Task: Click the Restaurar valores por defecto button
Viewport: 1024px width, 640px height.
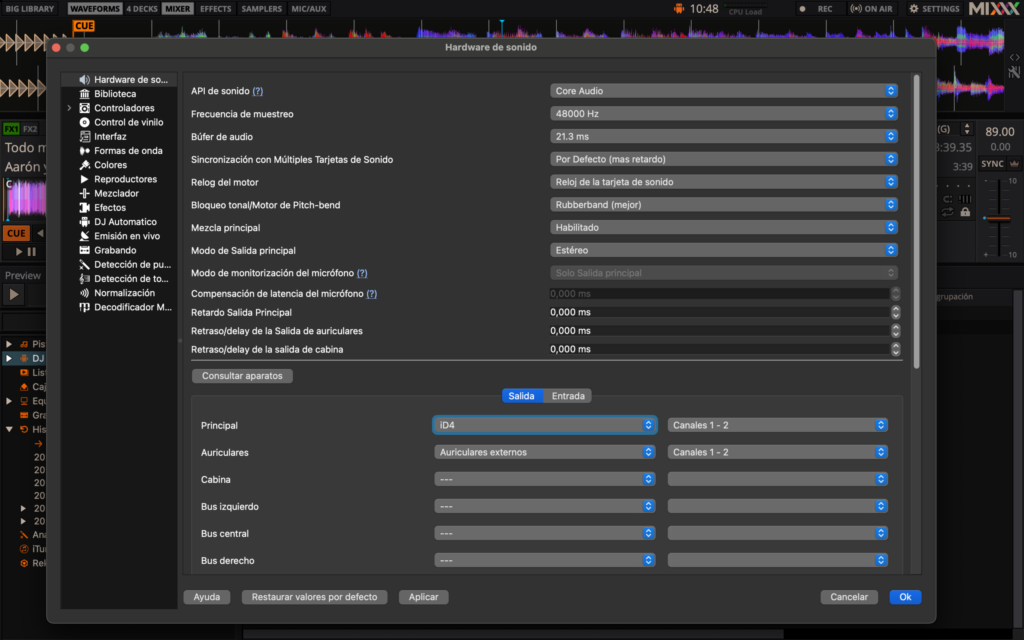Action: point(314,597)
